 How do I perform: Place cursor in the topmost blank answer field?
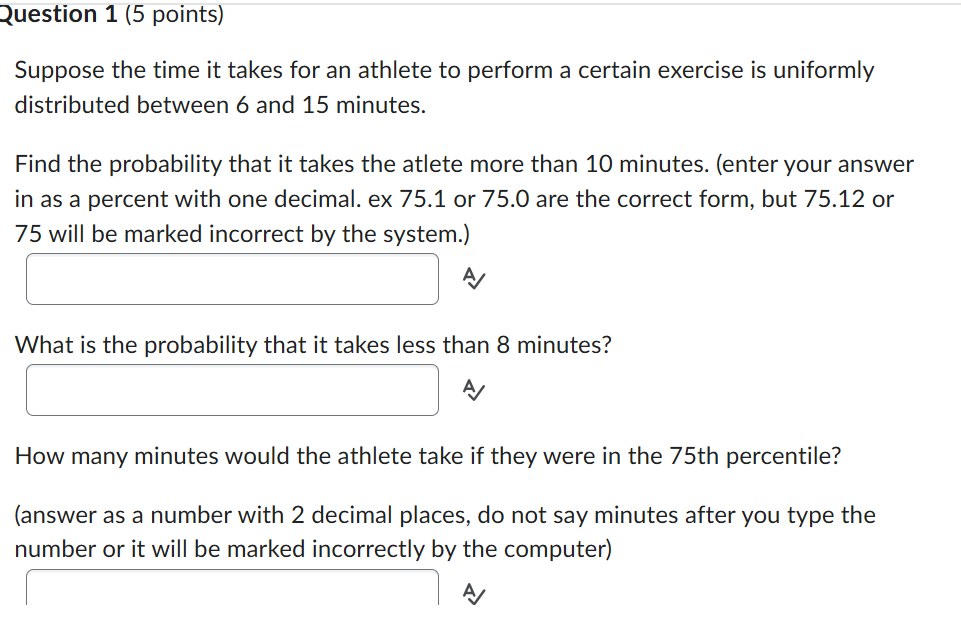coord(230,279)
